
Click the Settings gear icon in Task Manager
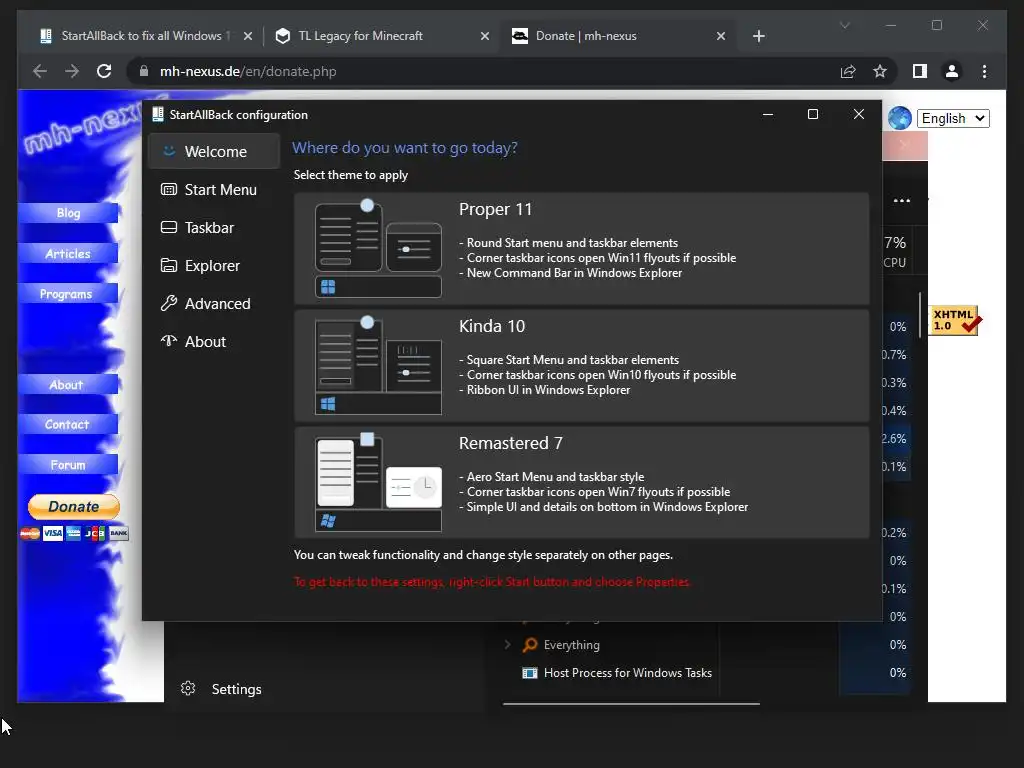click(188, 688)
